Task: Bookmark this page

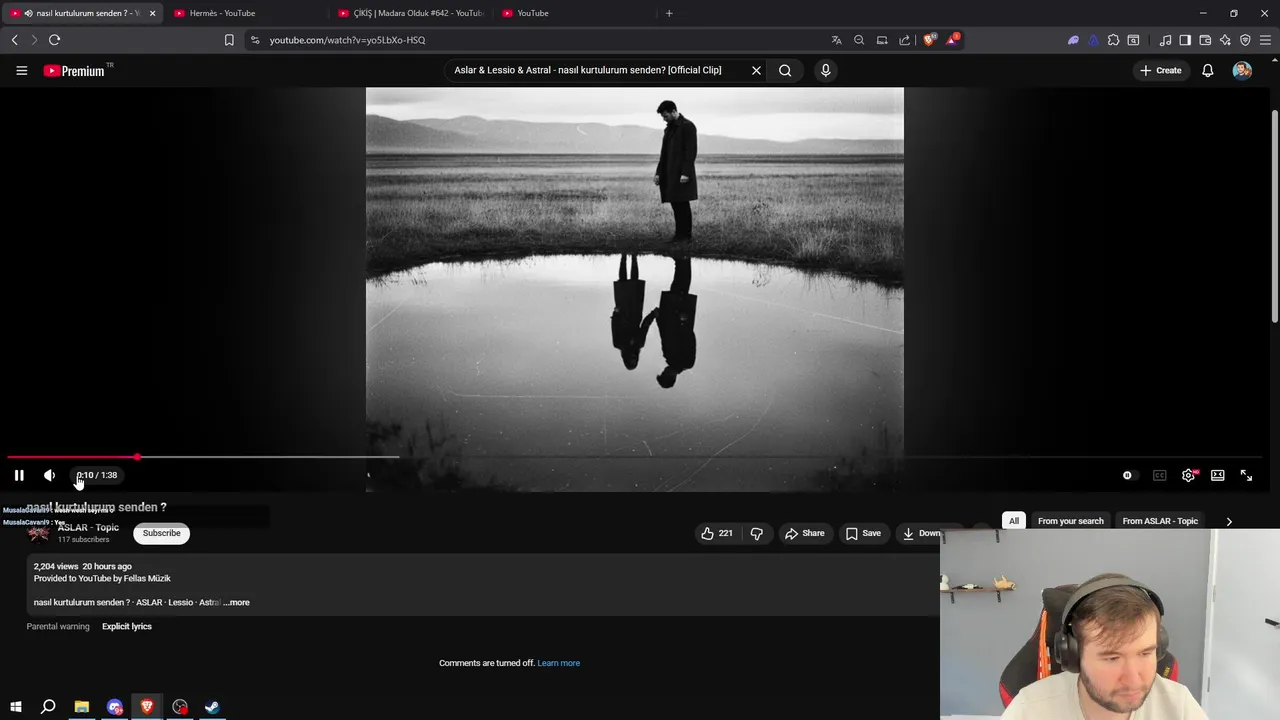Action: coord(229,40)
